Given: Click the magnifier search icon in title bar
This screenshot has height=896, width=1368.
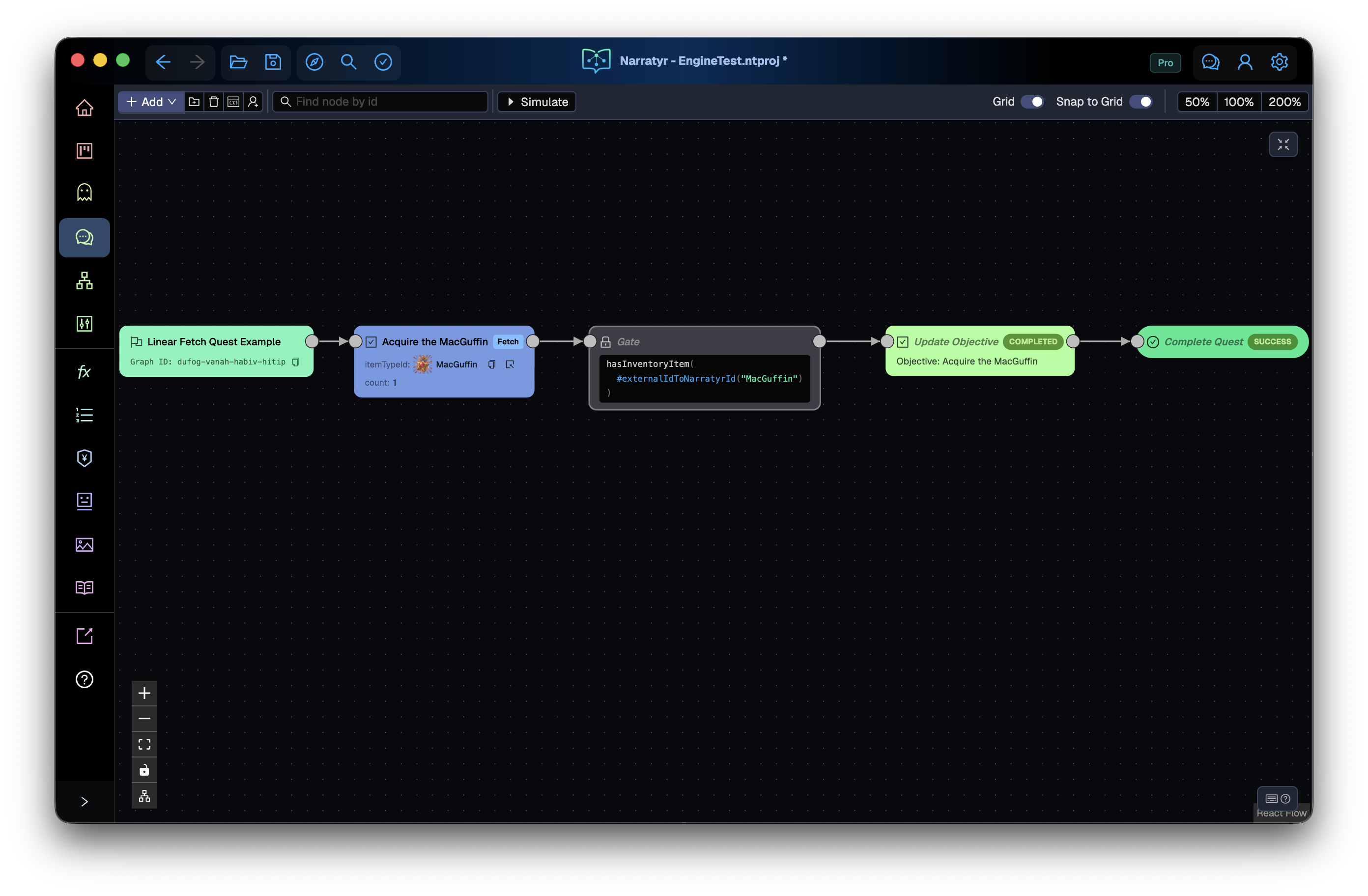Looking at the screenshot, I should tap(349, 61).
